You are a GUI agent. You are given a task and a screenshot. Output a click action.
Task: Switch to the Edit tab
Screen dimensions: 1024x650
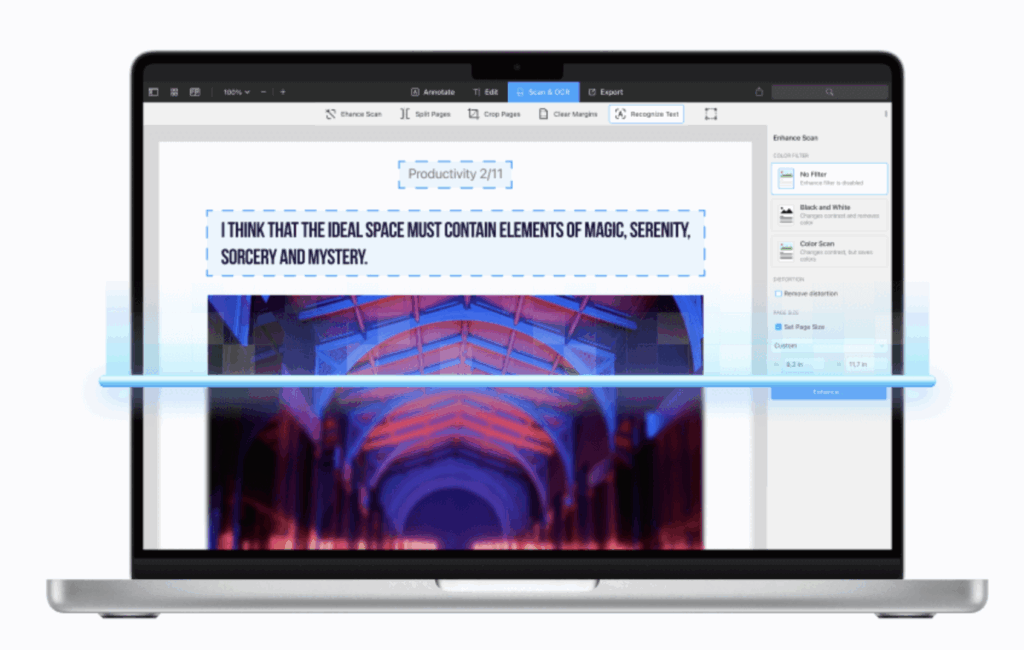click(x=485, y=92)
